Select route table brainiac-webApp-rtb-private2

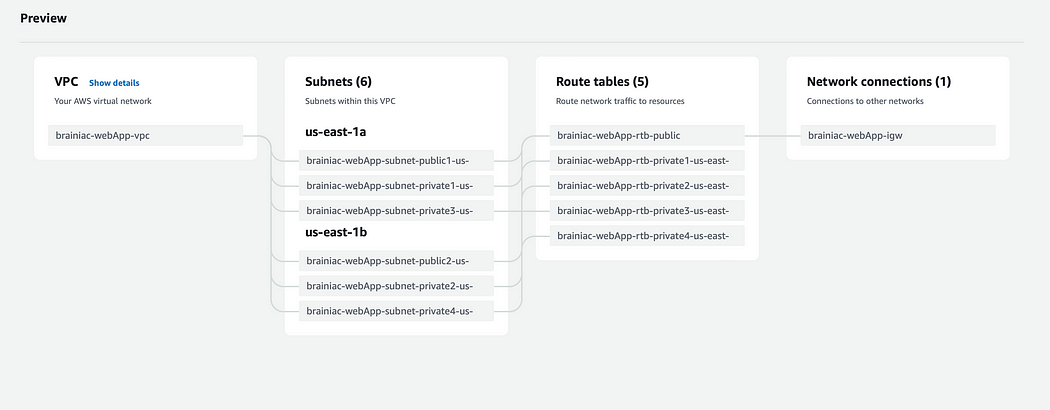647,186
